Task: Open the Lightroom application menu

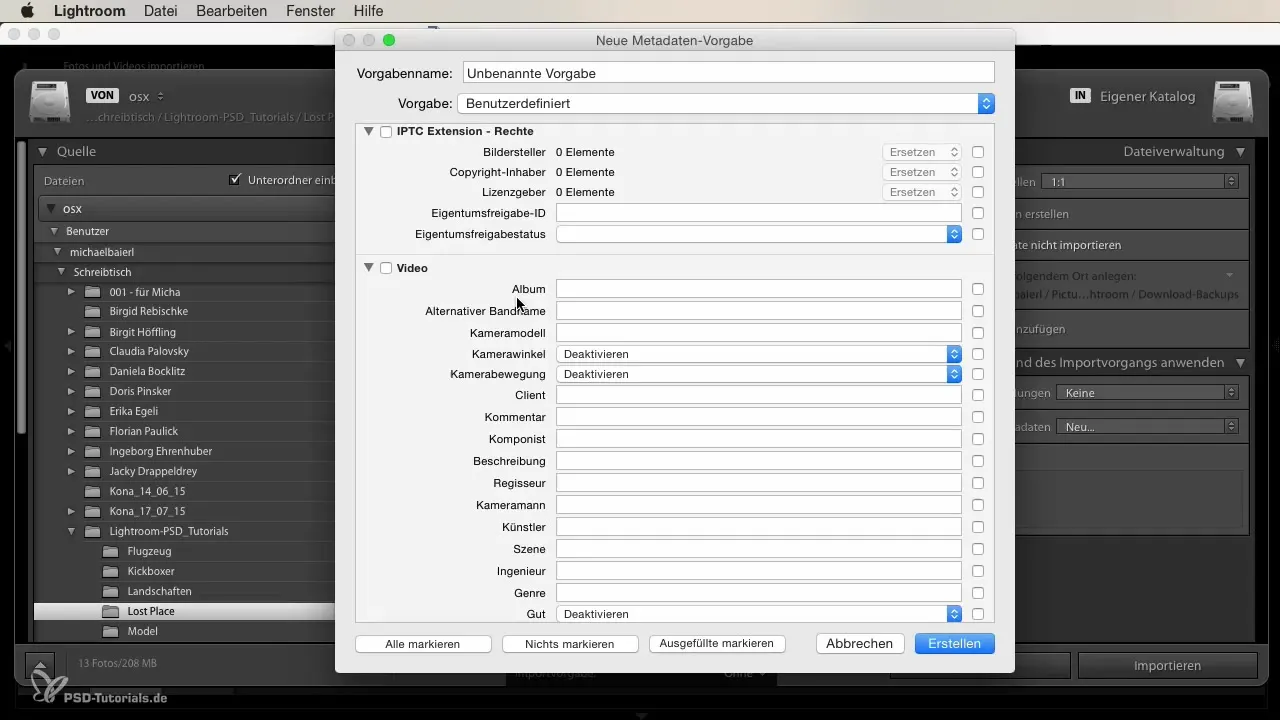Action: (x=89, y=11)
